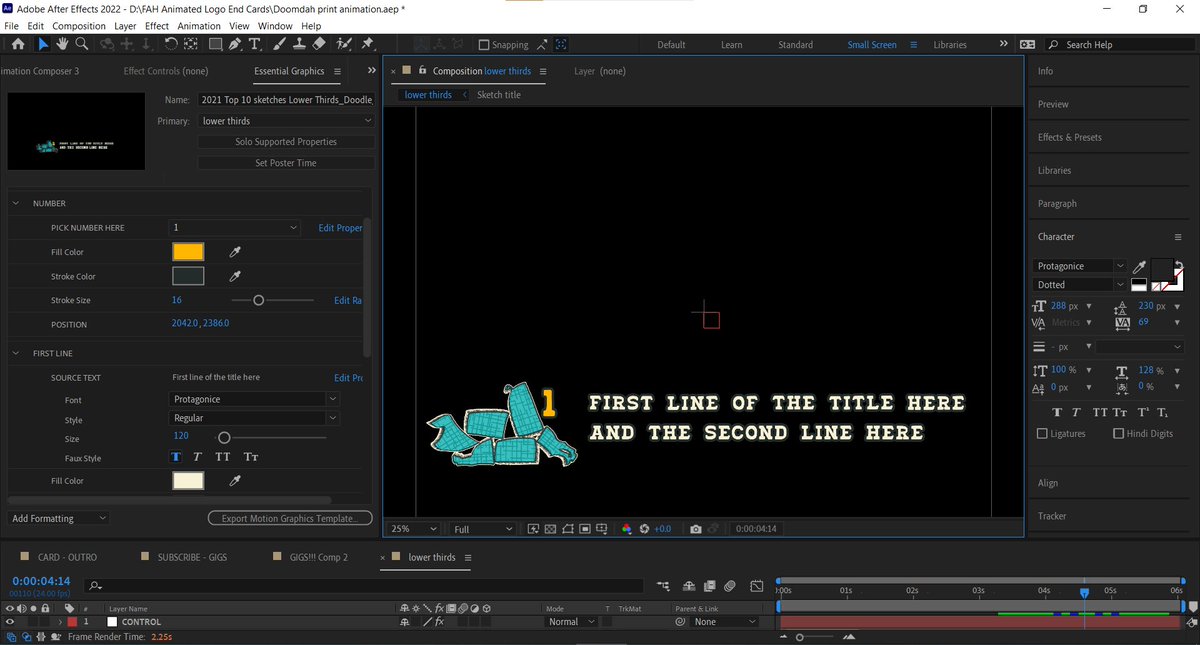Reset exposure icon in viewer
Image resolution: width=1200 pixels, height=645 pixels.
tap(645, 529)
